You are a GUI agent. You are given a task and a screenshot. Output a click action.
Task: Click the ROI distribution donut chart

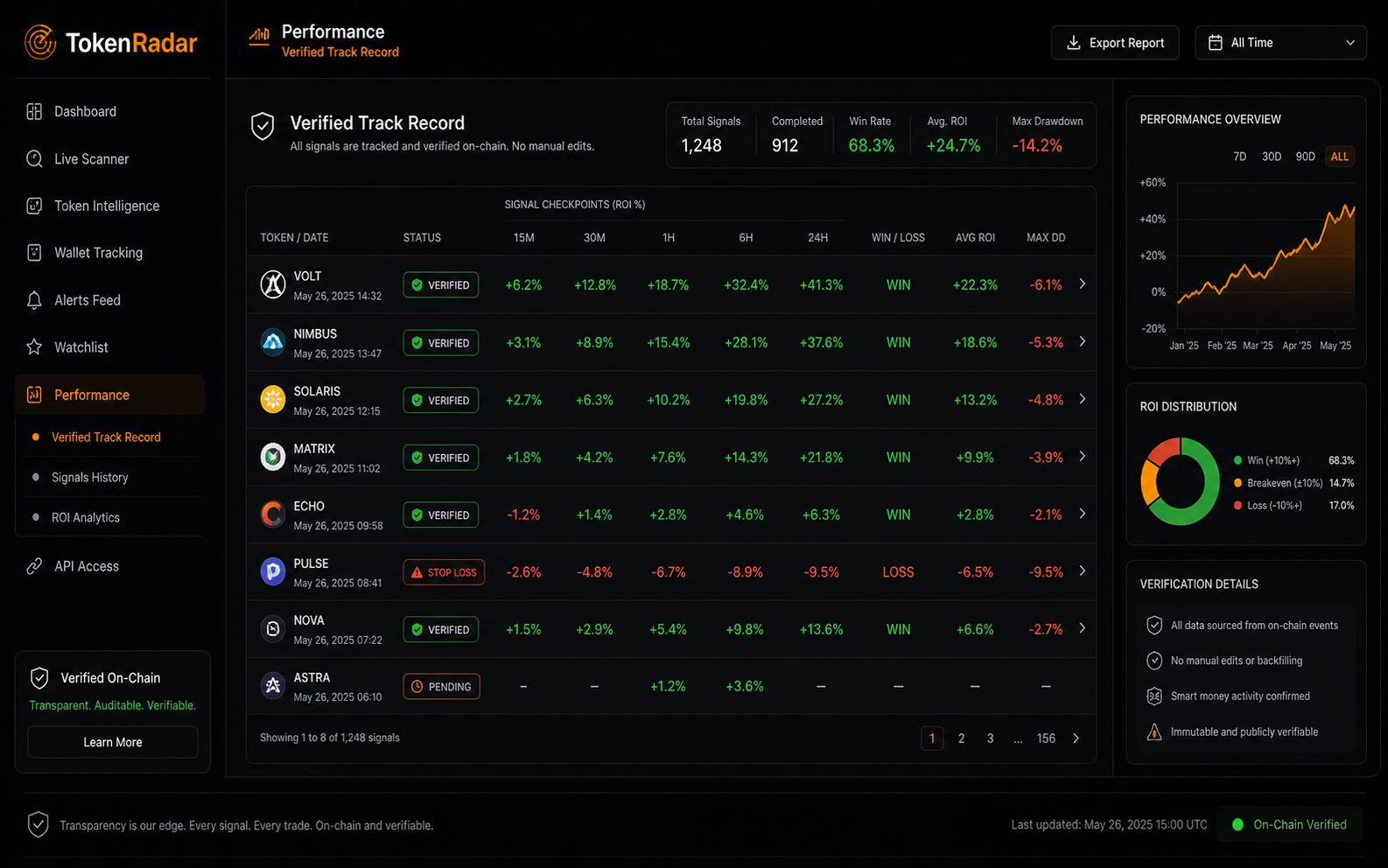point(1180,481)
